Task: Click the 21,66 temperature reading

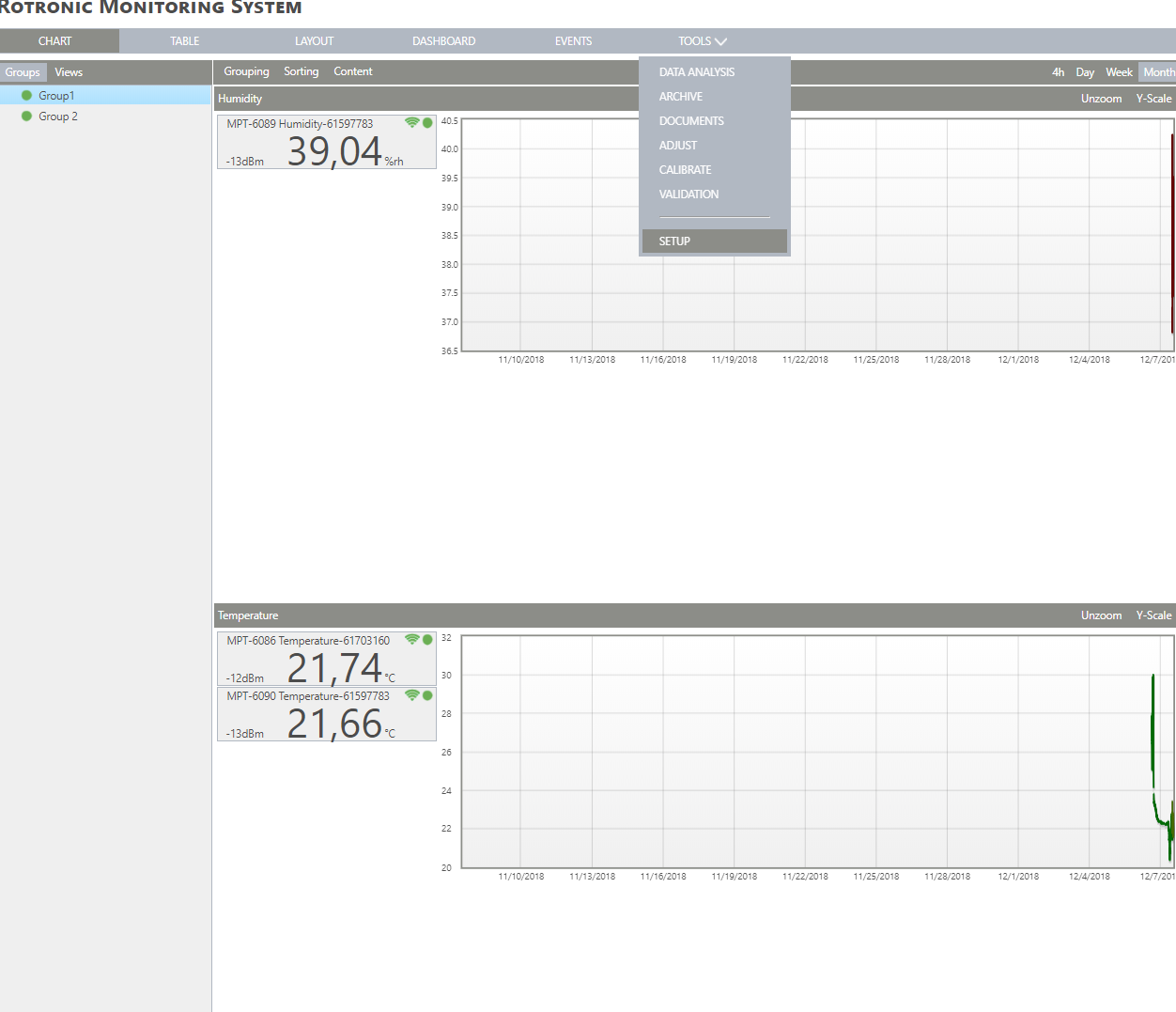Action: (x=334, y=724)
